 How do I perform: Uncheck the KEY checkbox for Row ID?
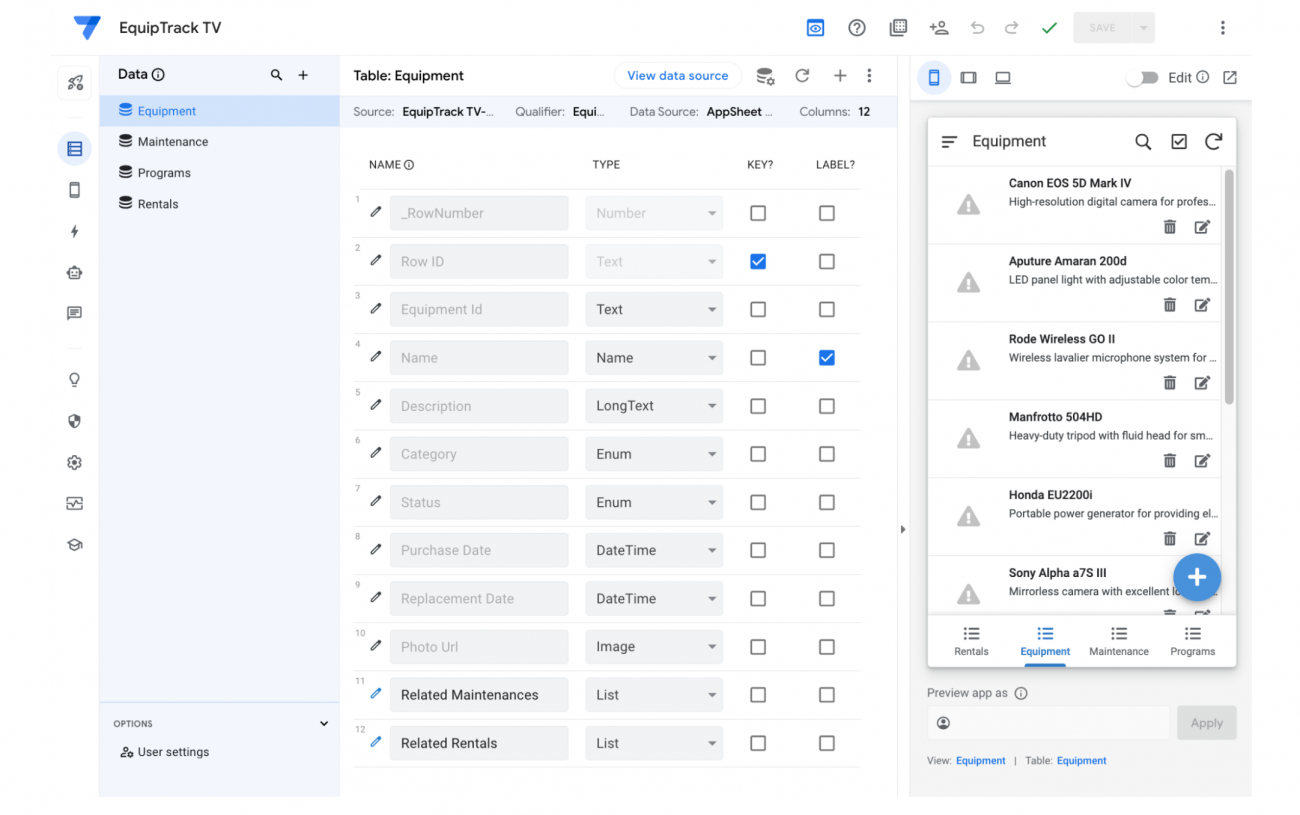[x=758, y=261]
